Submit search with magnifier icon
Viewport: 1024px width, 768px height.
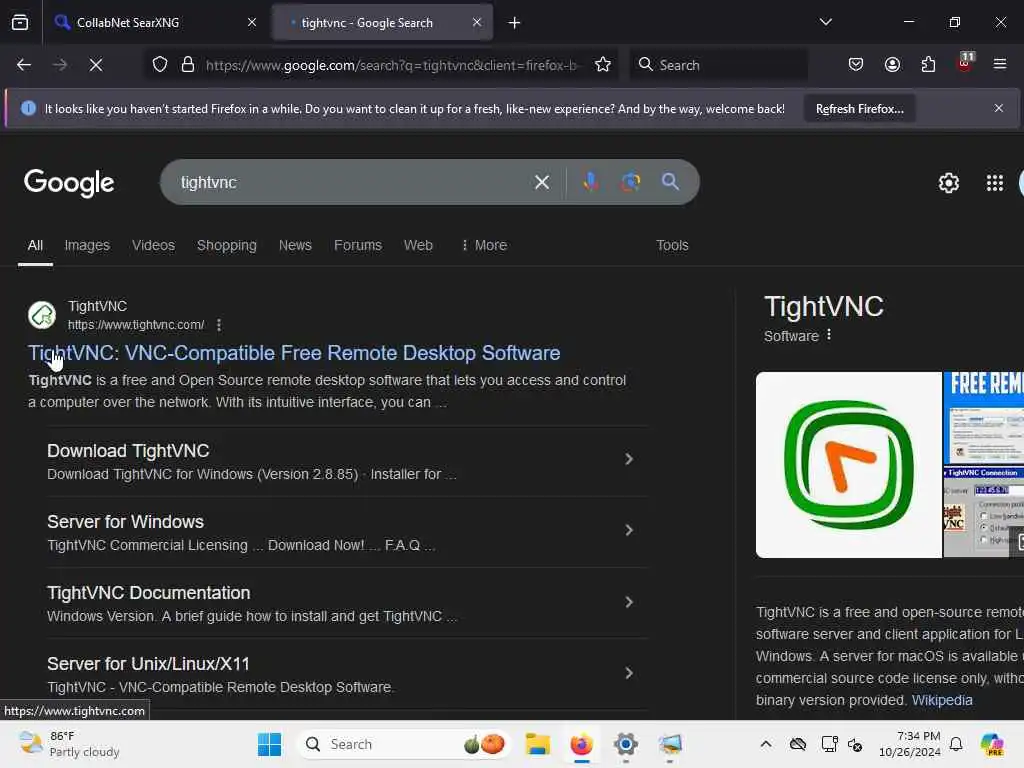[x=670, y=182]
